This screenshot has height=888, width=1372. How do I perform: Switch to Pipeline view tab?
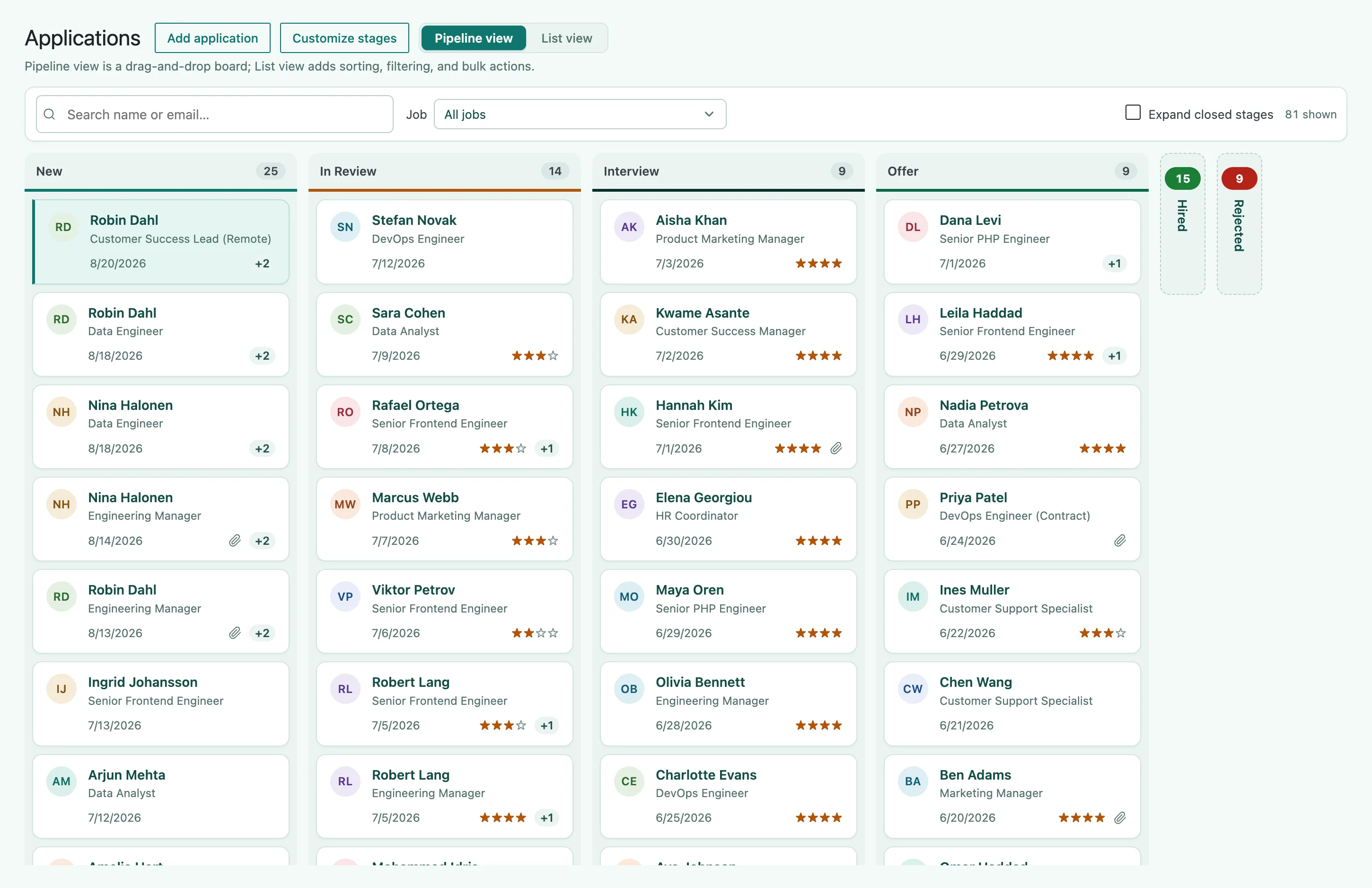point(473,38)
